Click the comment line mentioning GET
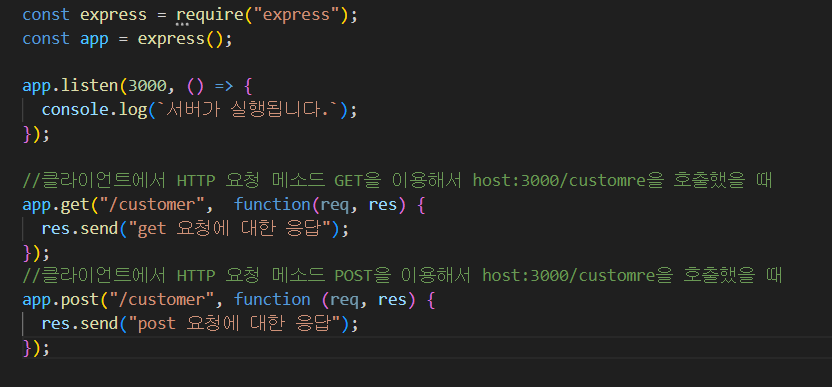Viewport: 832px width, 387px height. [x=397, y=181]
